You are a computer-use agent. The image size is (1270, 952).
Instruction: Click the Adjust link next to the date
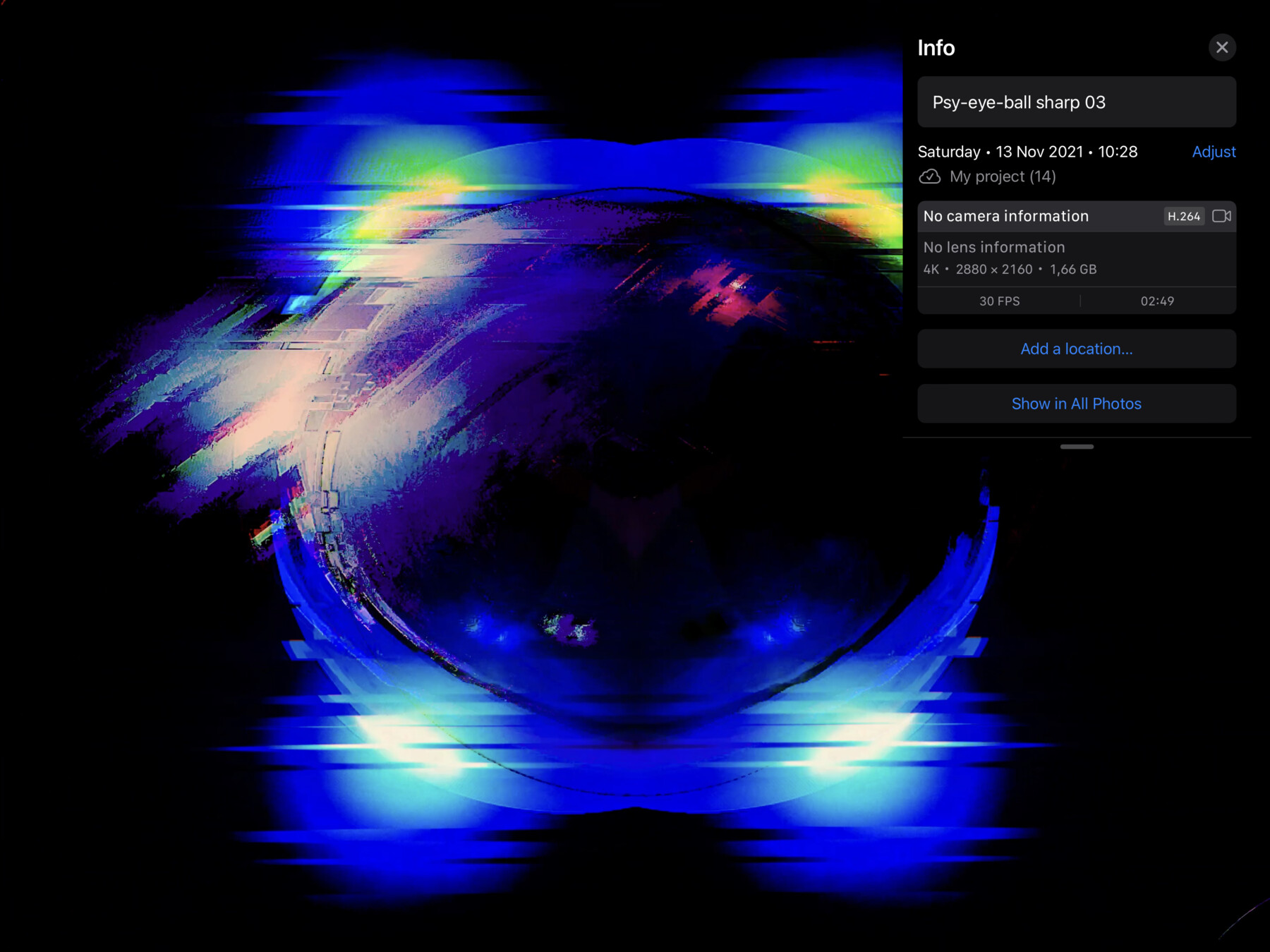1214,152
